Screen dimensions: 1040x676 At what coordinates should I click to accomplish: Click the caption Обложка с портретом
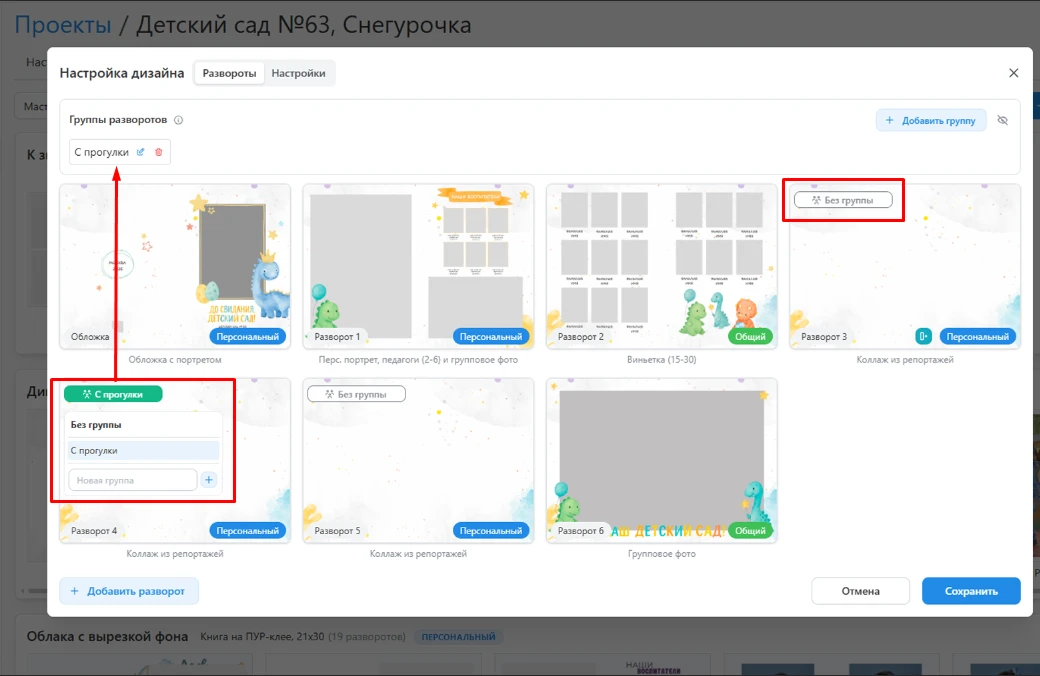(175, 360)
